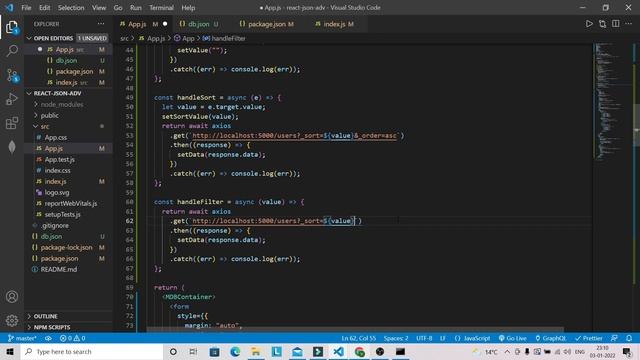Open Mail app from taskbar
The height and width of the screenshot is (360, 640).
(297, 351)
